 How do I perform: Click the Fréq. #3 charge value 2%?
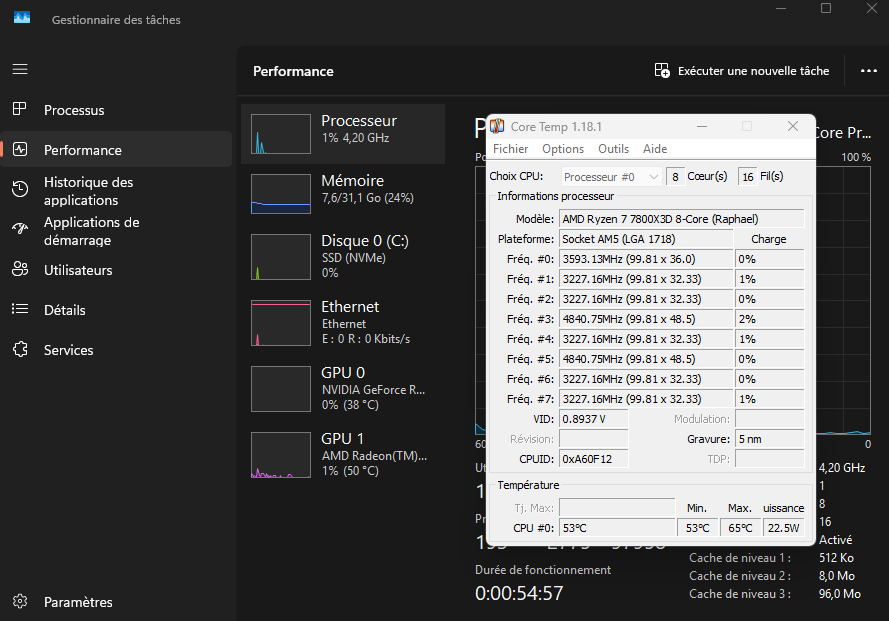[769, 319]
